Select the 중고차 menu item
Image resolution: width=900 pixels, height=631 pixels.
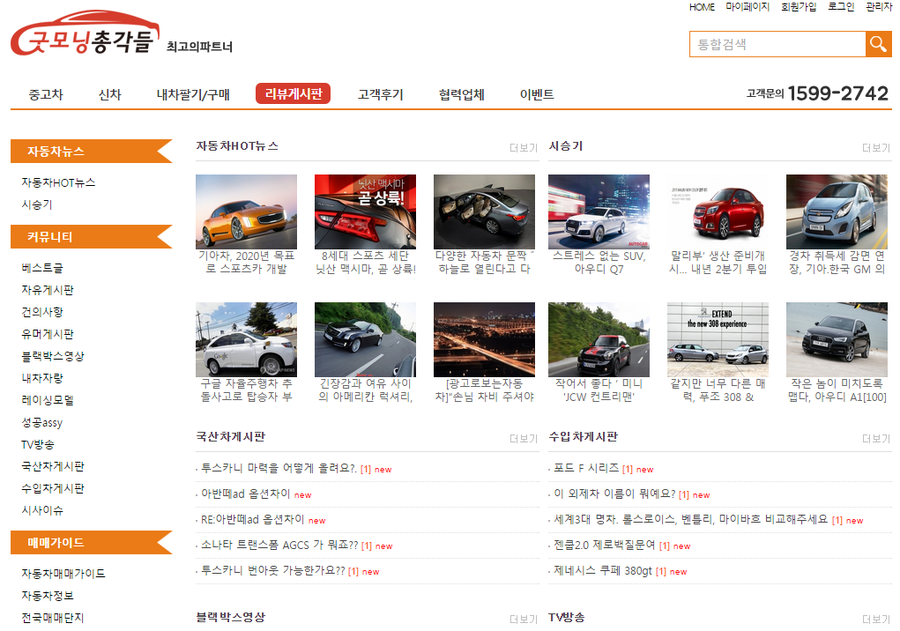(x=46, y=94)
